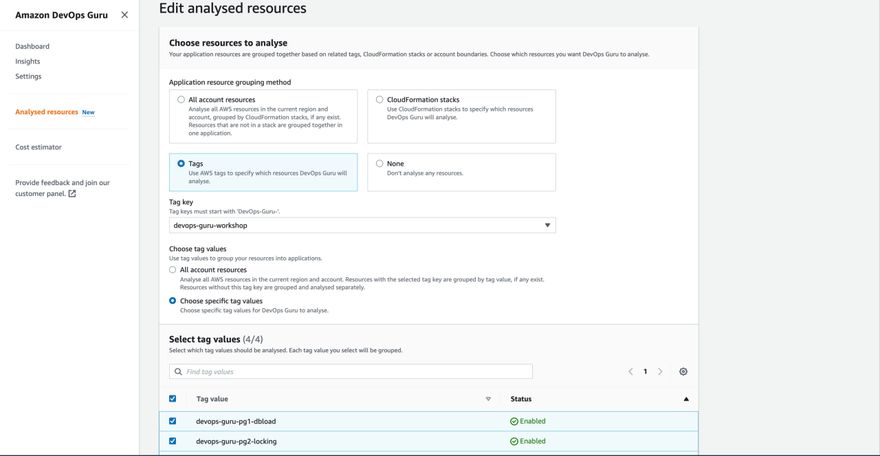
Task: Click the search magnifier icon
Action: pyautogui.click(x=178, y=371)
